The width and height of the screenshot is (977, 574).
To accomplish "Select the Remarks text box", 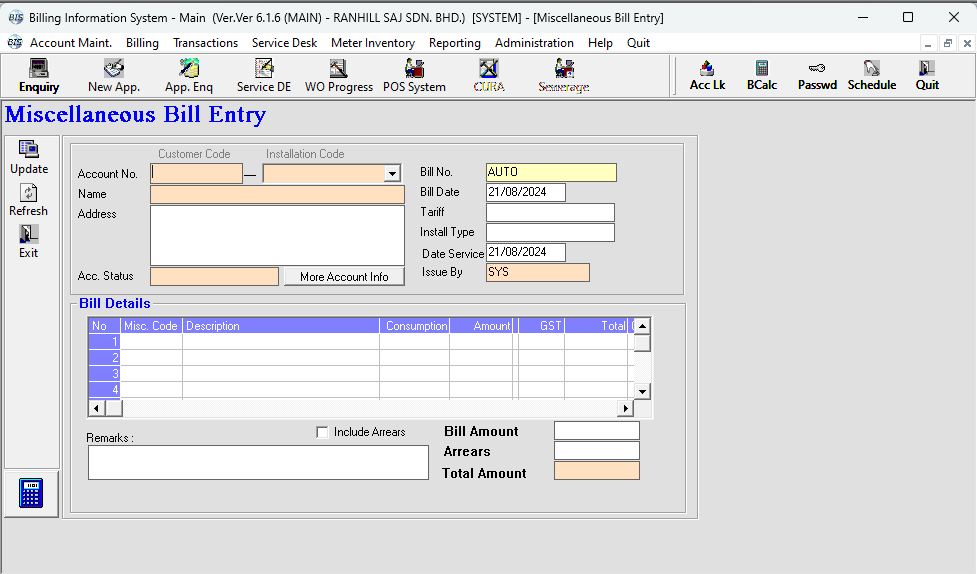I will pyautogui.click(x=258, y=462).
